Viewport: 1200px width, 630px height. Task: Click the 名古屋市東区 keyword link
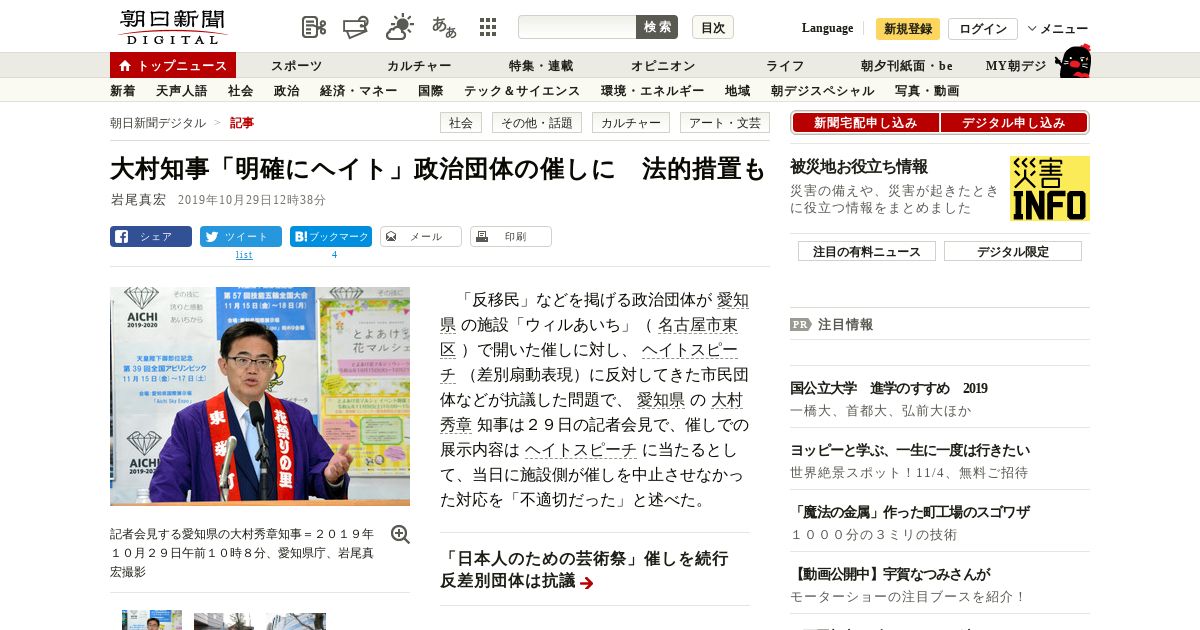click(x=589, y=337)
